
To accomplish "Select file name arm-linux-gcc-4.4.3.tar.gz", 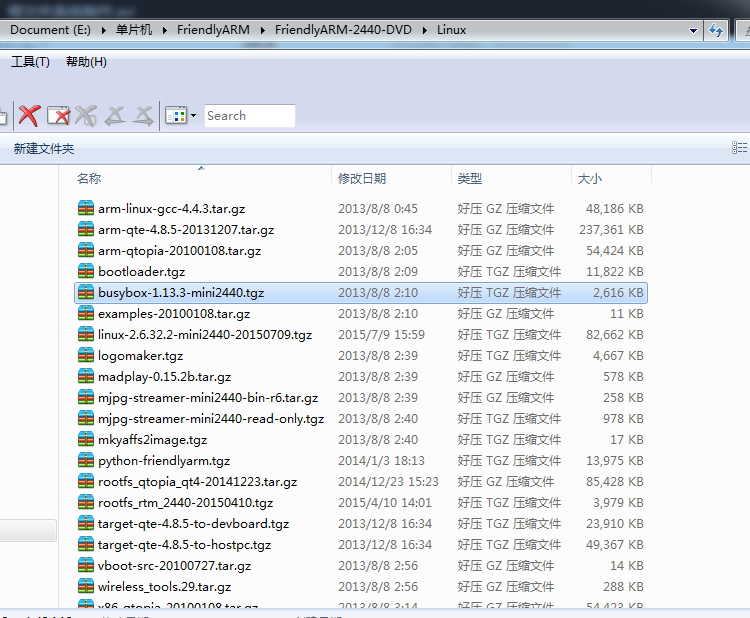I will coord(171,209).
